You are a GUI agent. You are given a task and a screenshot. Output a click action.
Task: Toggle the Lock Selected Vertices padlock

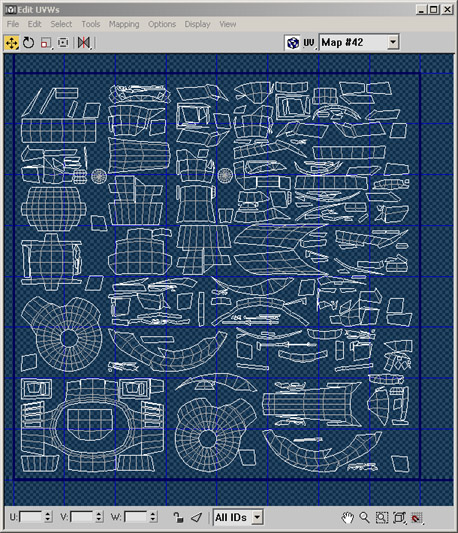(x=178, y=517)
